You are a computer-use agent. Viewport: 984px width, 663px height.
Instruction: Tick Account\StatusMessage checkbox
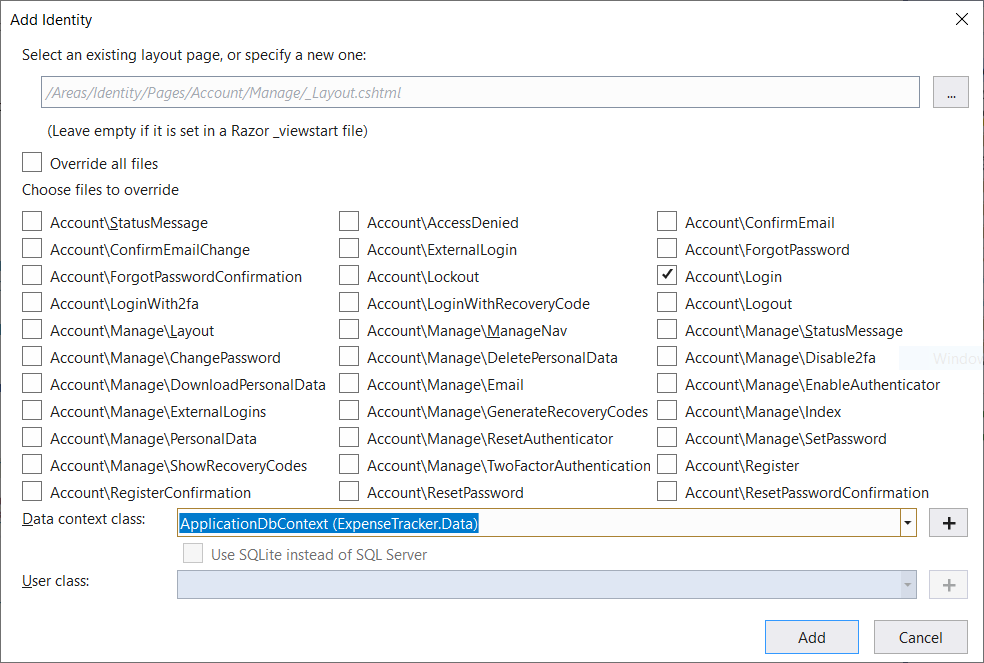(33, 222)
